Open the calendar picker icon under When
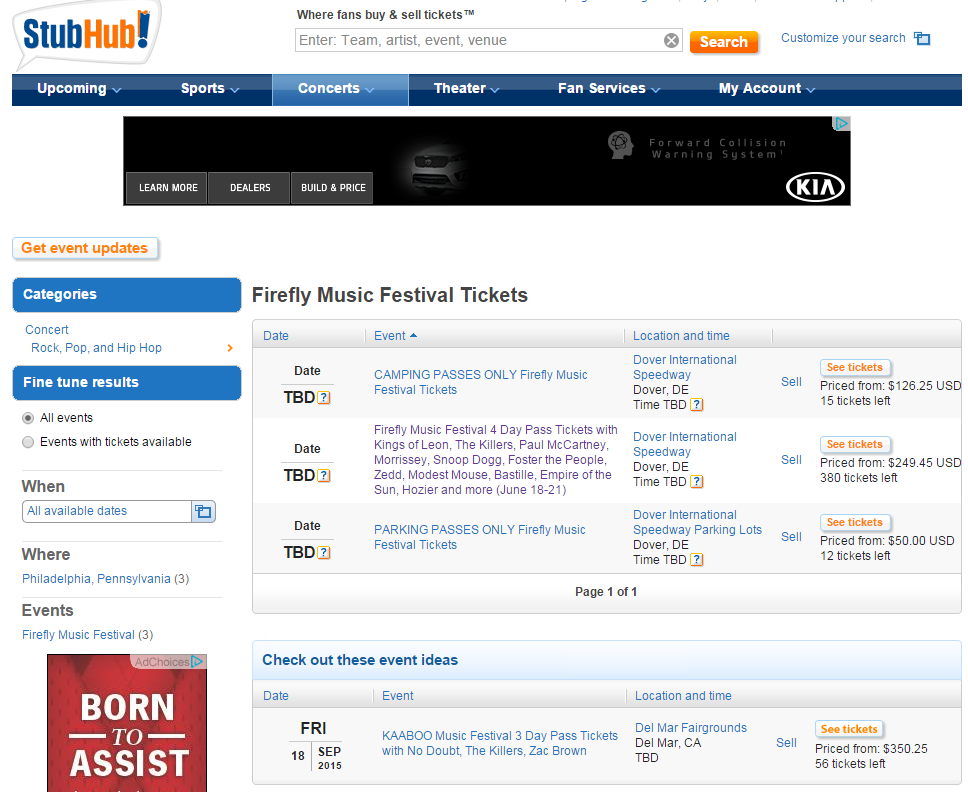This screenshot has height=792, width=968. (203, 512)
